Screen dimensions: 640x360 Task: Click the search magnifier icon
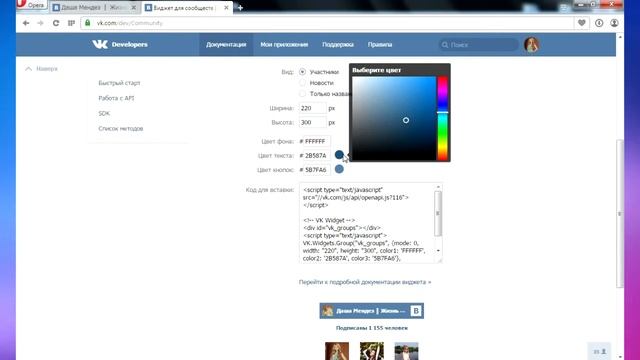click(x=445, y=45)
